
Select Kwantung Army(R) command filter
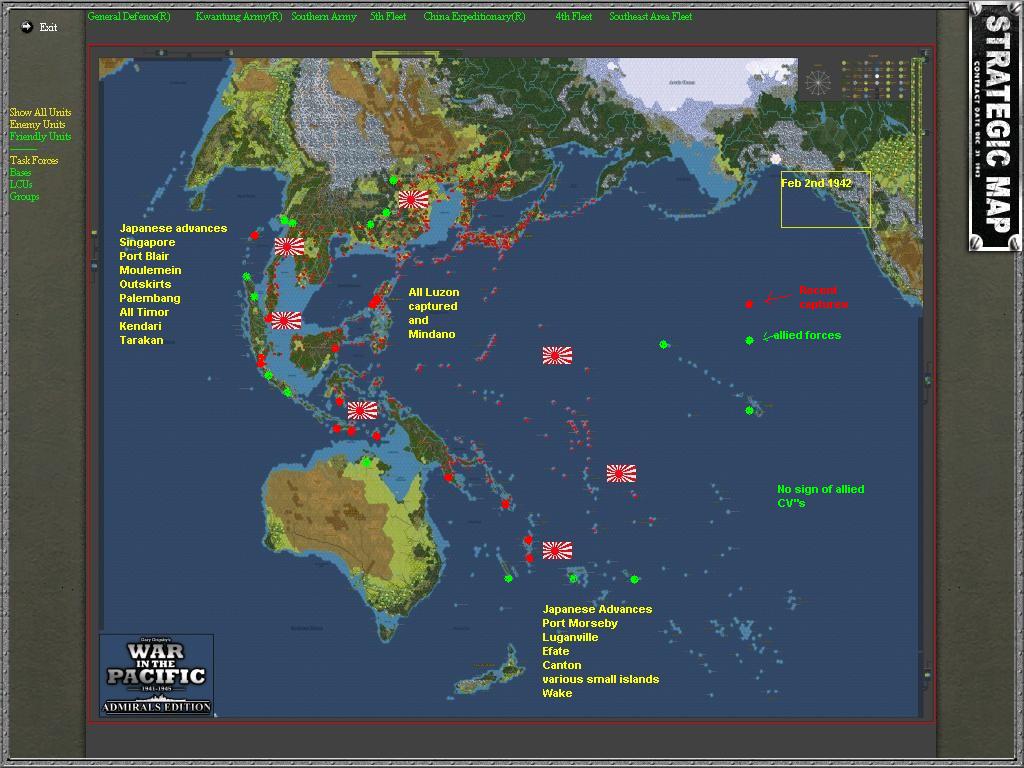click(x=239, y=16)
